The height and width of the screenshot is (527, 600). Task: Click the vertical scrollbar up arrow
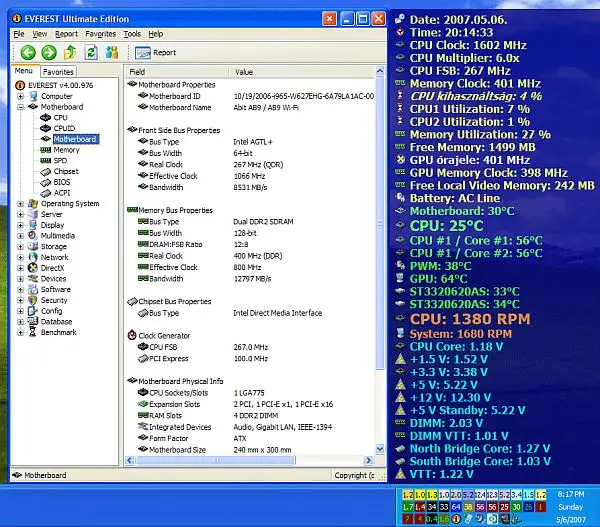(x=380, y=71)
